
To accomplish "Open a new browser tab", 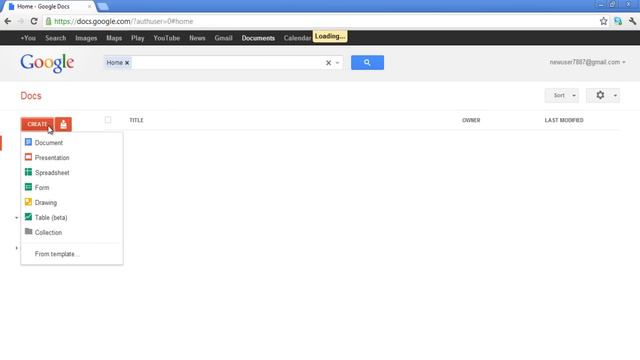I will pyautogui.click(x=103, y=7).
